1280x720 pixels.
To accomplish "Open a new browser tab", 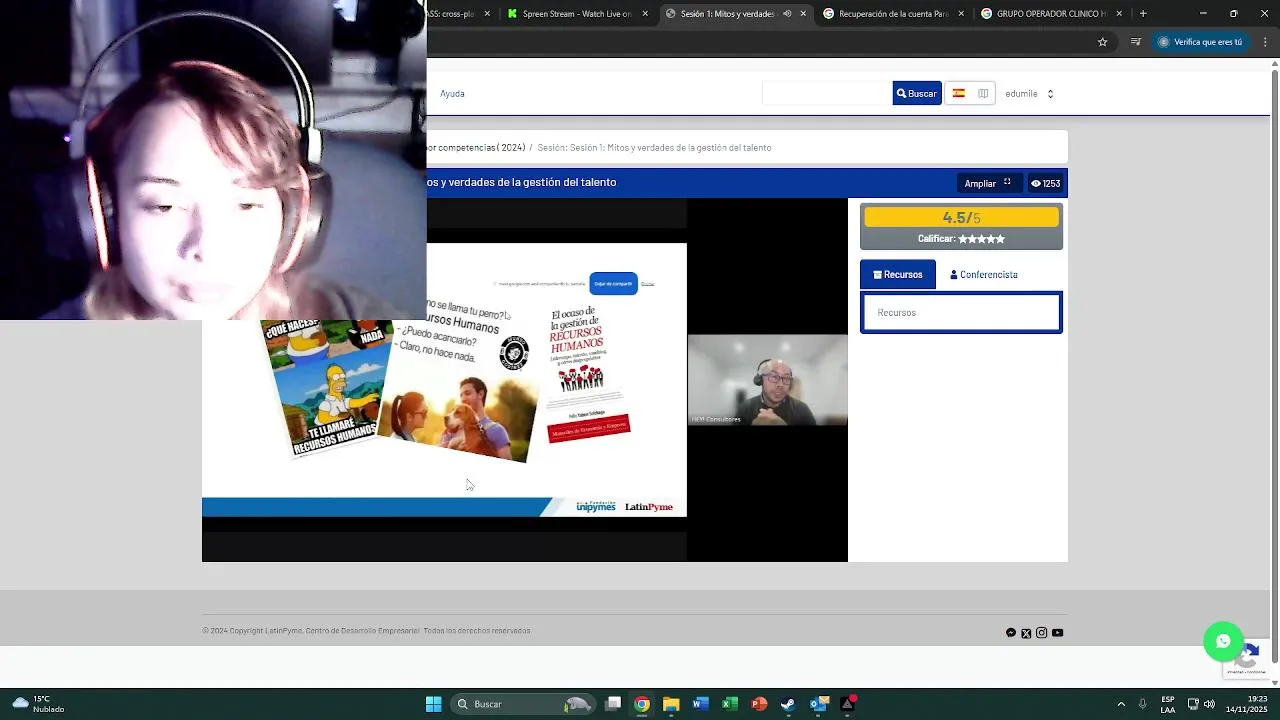I will pyautogui.click(x=1143, y=14).
